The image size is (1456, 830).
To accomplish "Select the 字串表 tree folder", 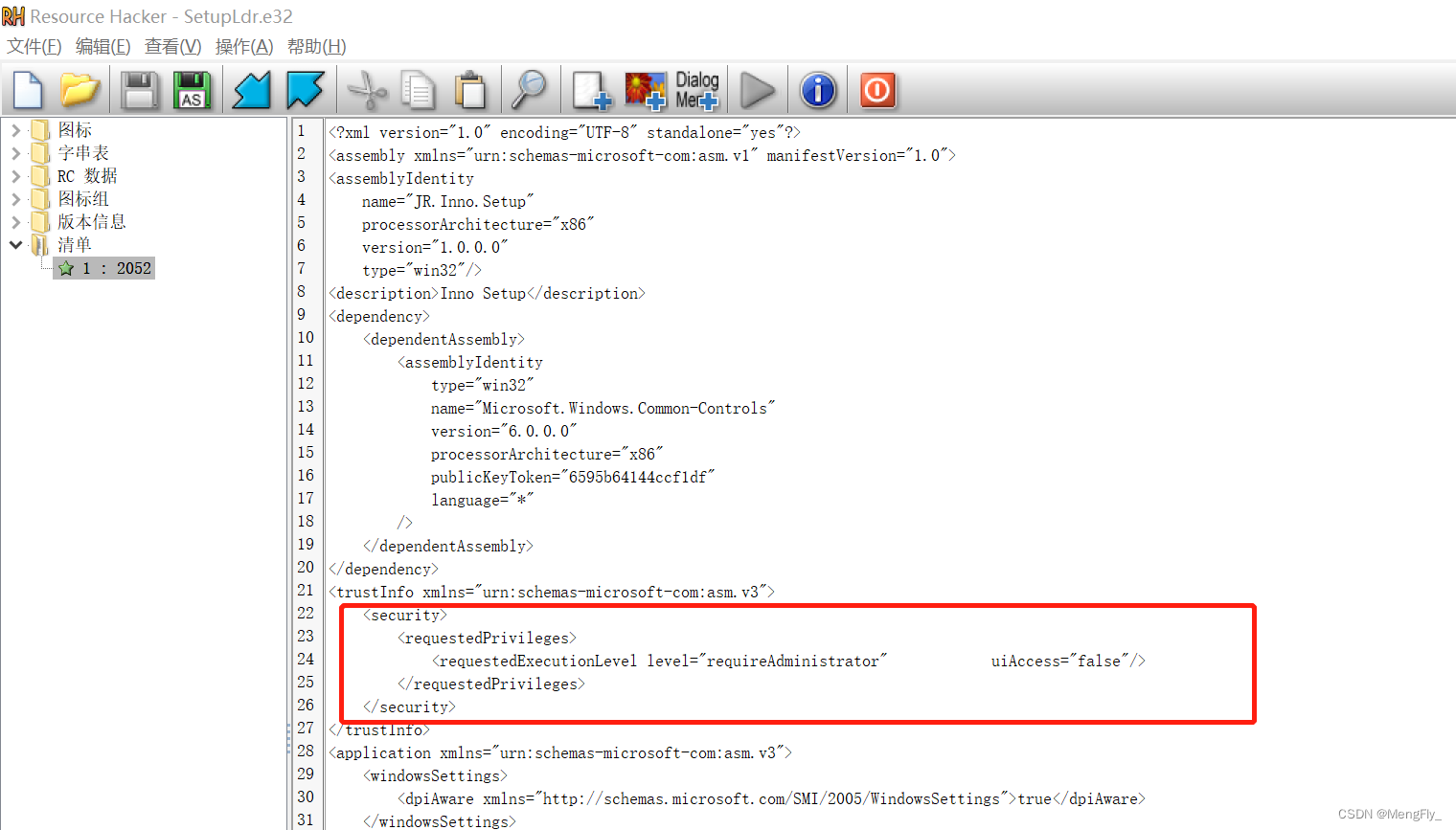I will click(83, 152).
